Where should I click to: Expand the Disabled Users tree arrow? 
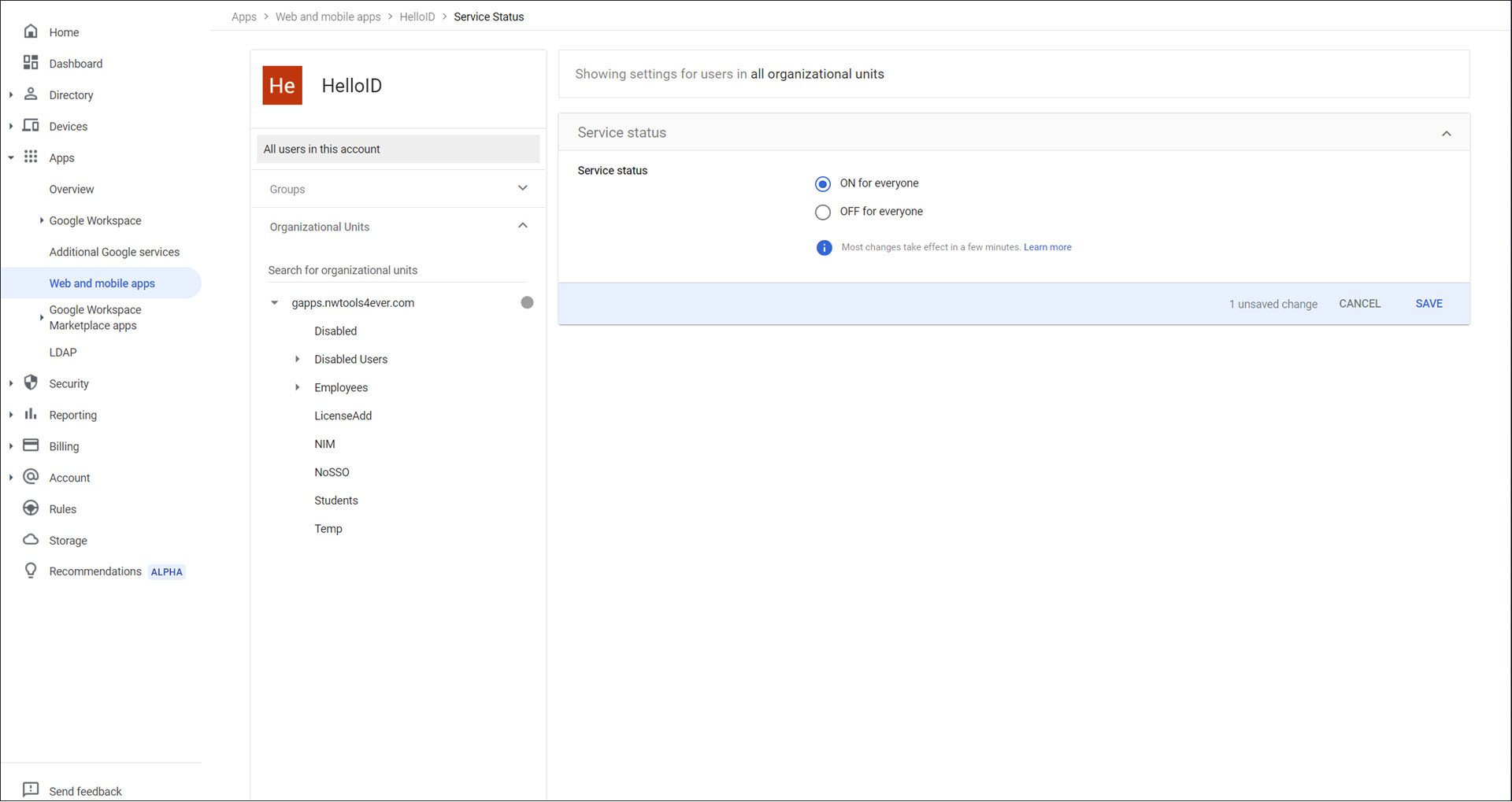[298, 360]
